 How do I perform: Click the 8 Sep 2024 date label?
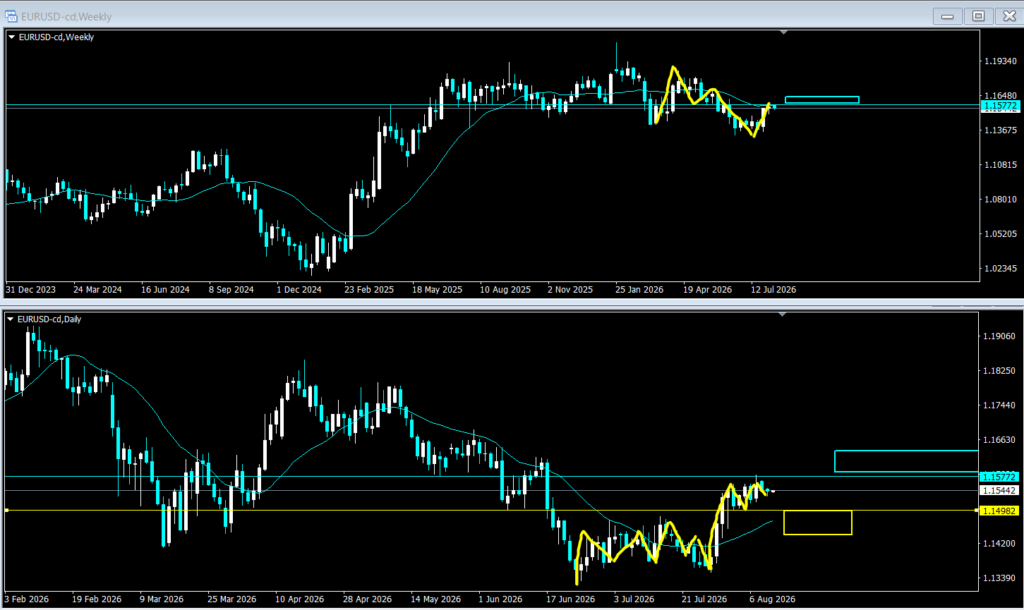point(231,289)
